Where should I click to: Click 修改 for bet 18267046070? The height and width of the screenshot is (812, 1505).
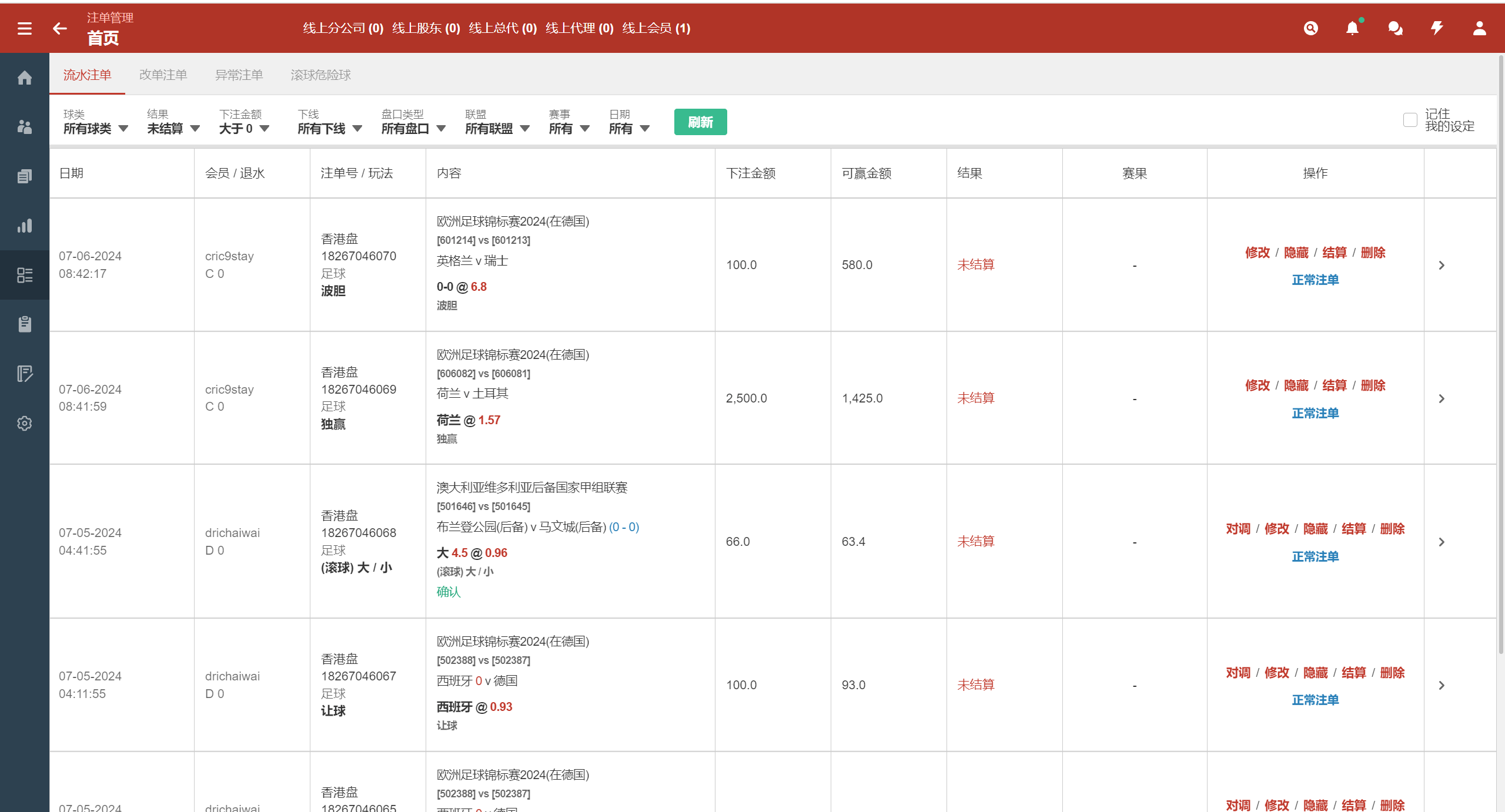coord(1257,253)
